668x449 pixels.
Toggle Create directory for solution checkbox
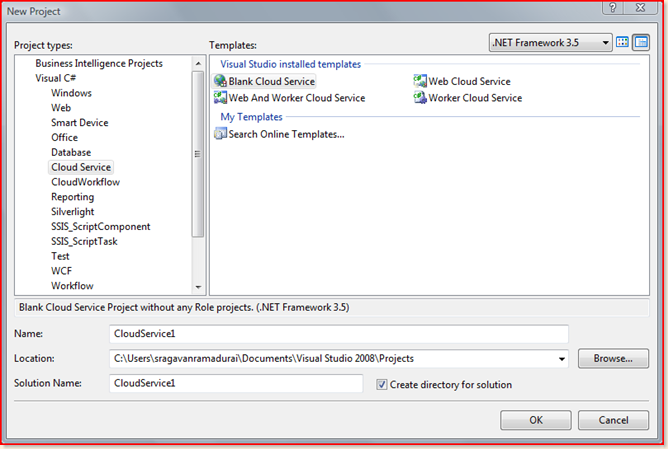click(381, 384)
